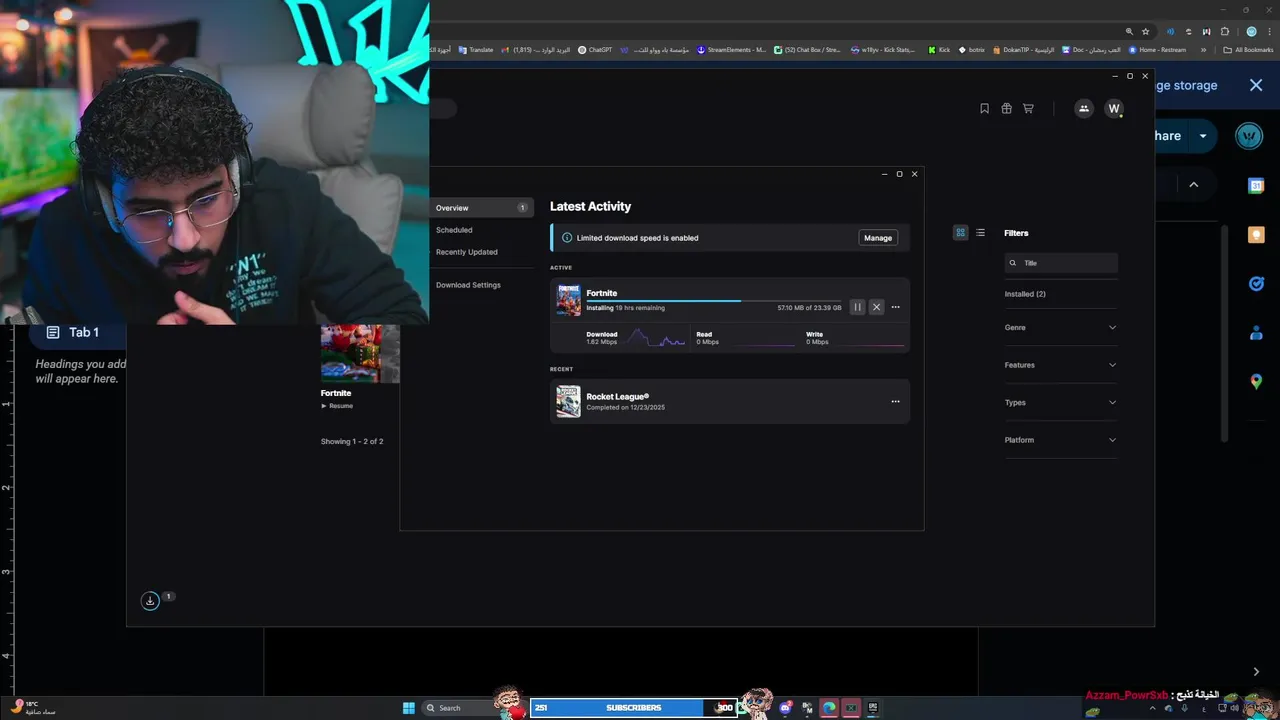
Task: Collapse the toolbar with the up chevron
Action: pos(1193,185)
